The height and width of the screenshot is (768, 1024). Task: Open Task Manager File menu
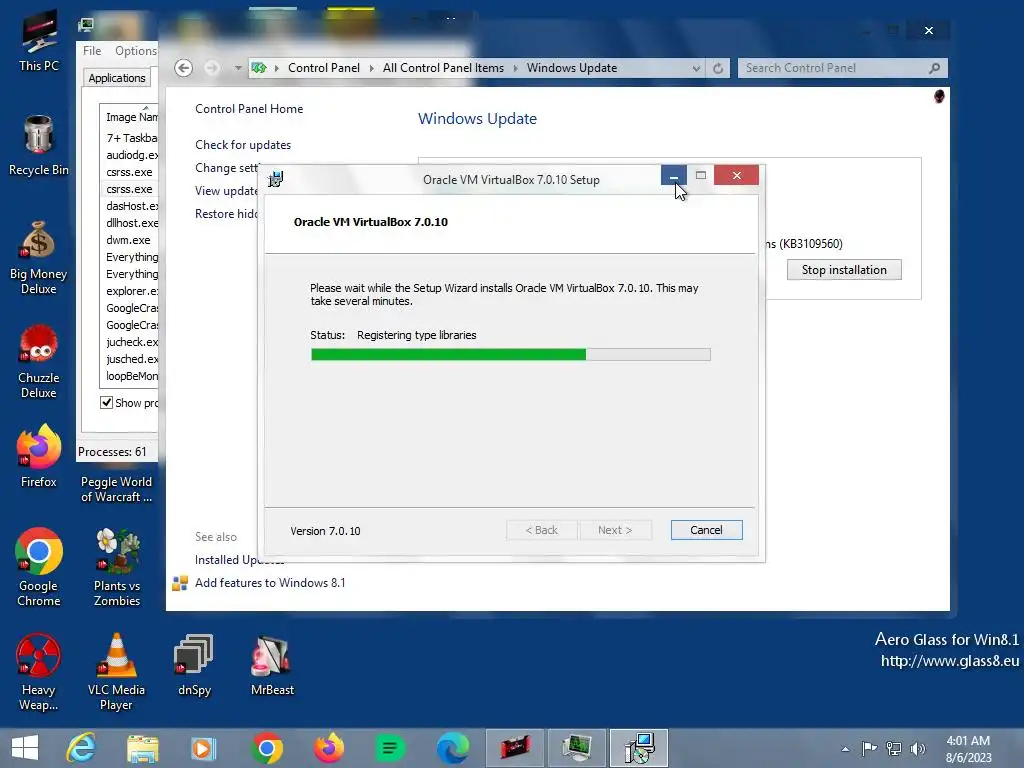[92, 50]
